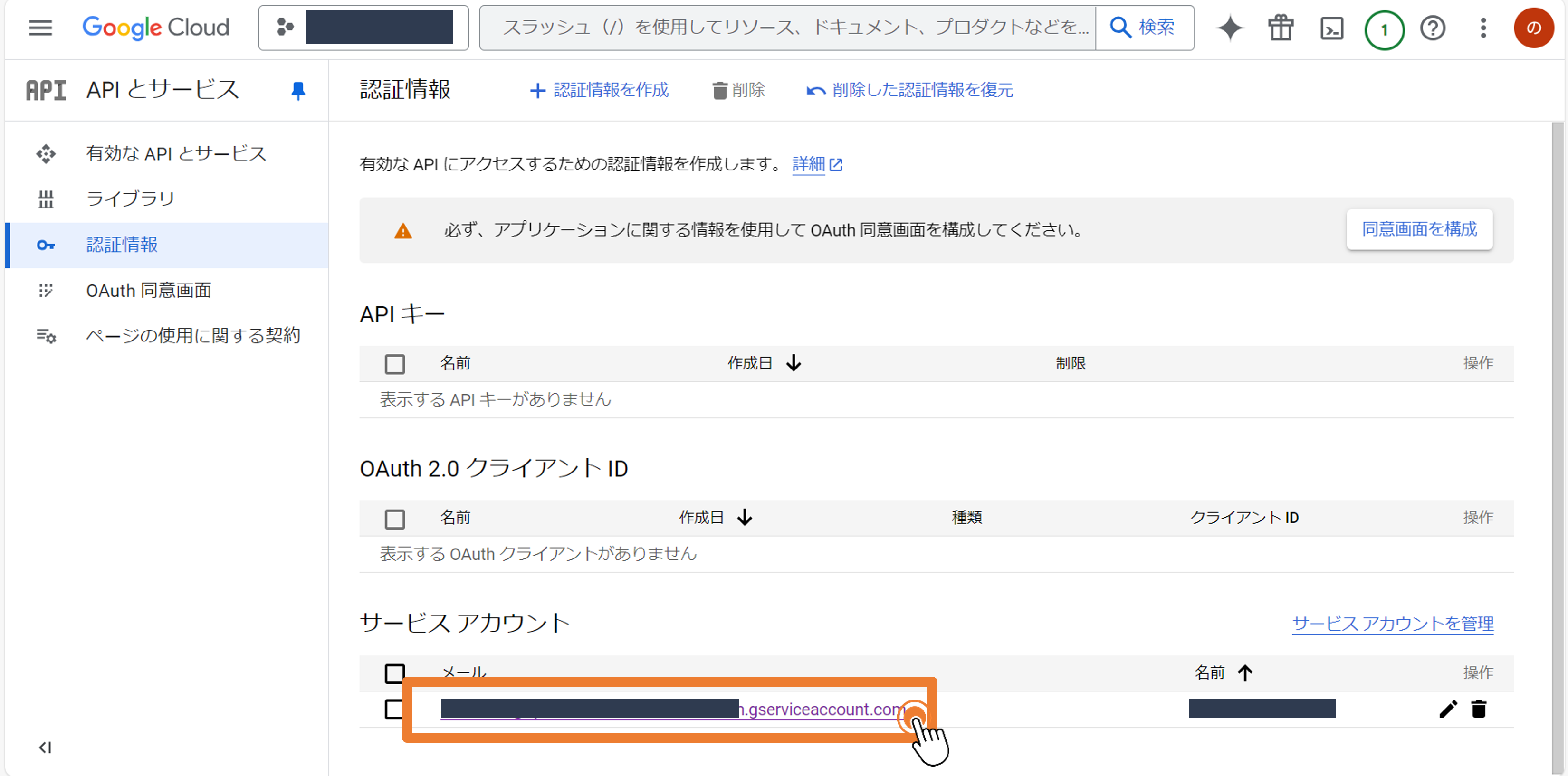Viewport: 1568px width, 776px height.
Task: Click the 削除 trash button in toolbar
Action: point(738,91)
